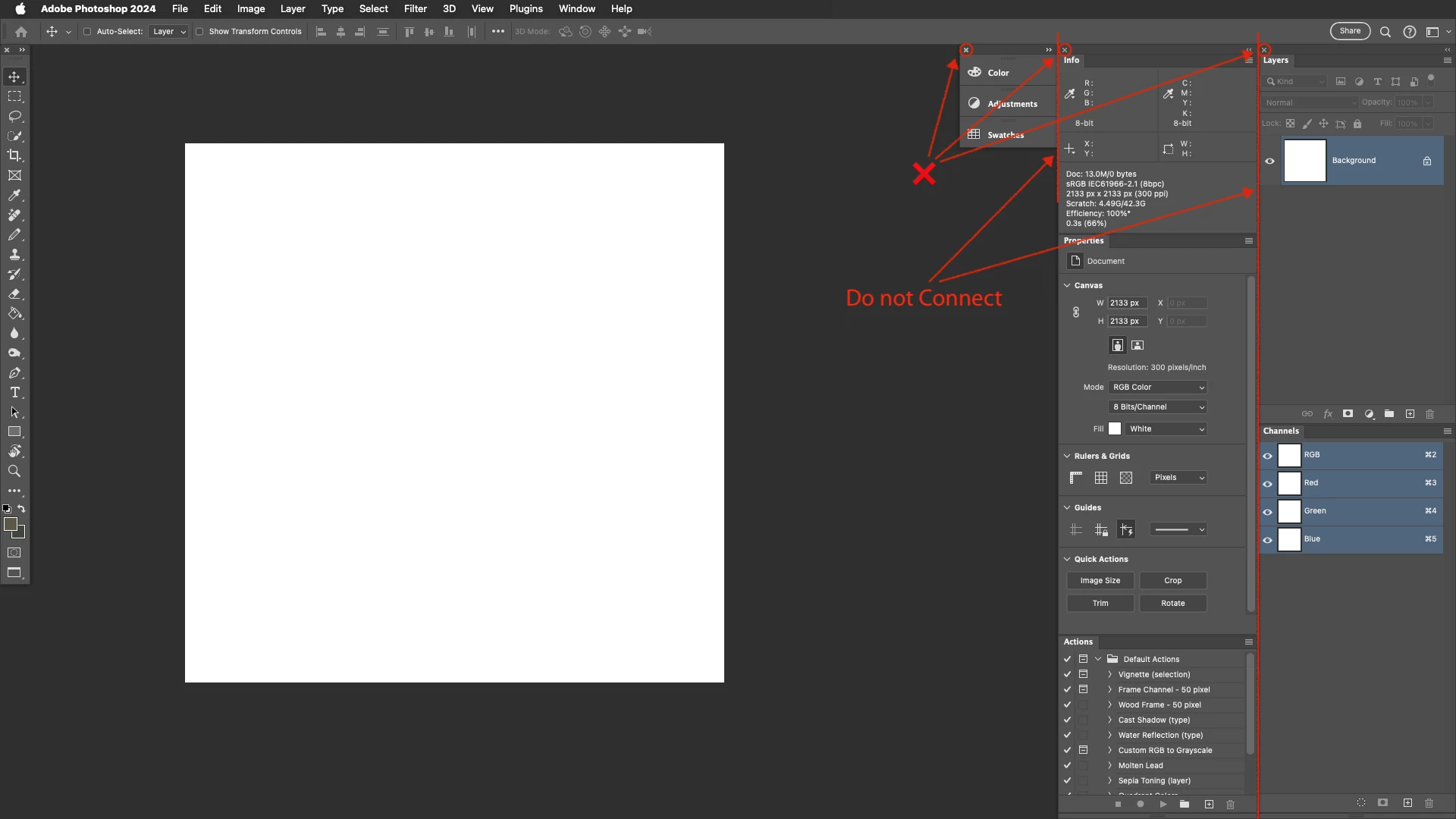Click the canvas Fill color swatch
The image size is (1456, 819).
tap(1115, 428)
